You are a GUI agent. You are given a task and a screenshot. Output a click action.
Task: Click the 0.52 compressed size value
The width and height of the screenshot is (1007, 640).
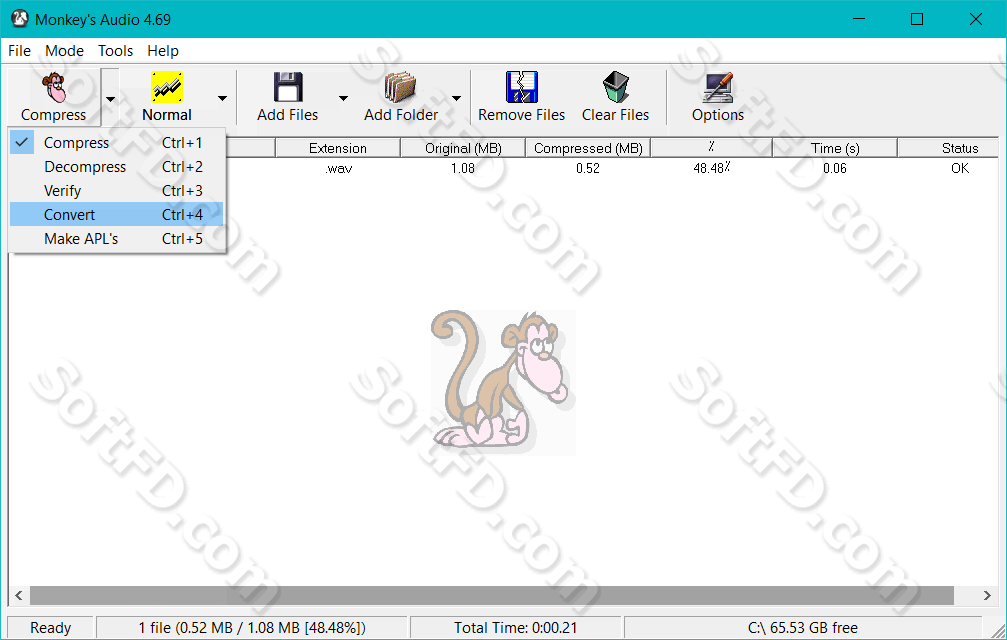tap(588, 168)
